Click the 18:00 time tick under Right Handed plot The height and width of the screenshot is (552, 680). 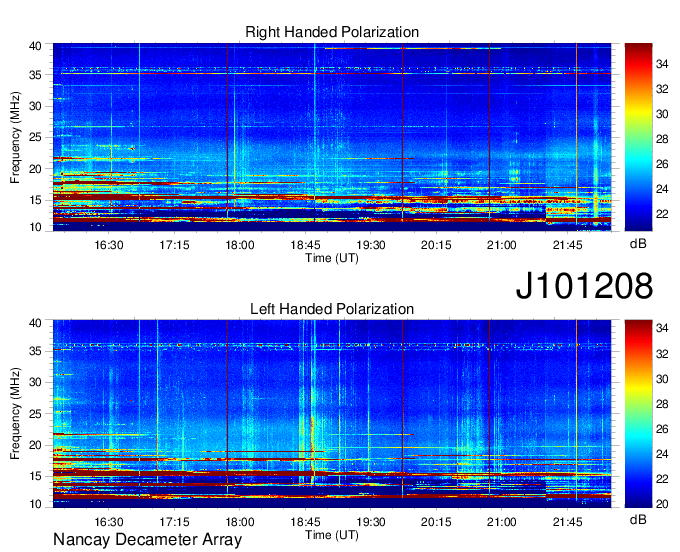[240, 245]
